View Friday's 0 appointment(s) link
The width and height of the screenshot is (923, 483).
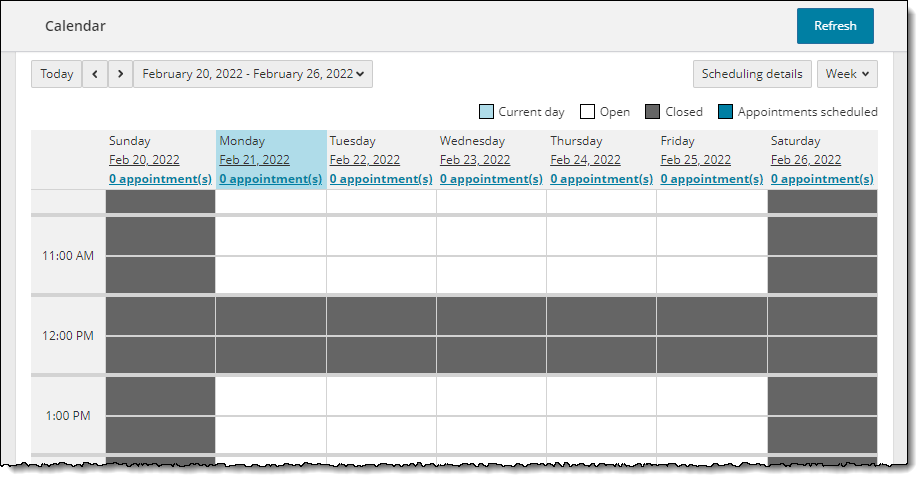coord(712,179)
